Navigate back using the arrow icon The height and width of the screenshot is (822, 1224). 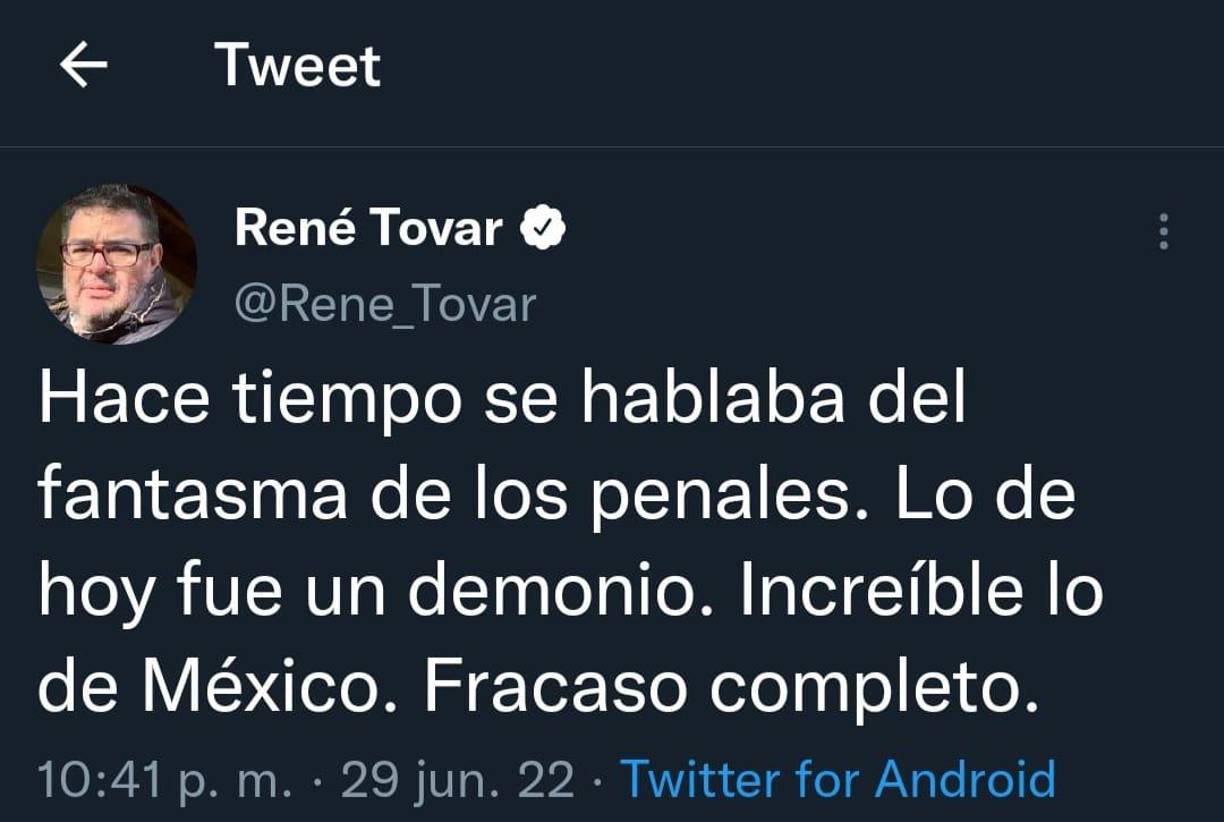tap(84, 64)
